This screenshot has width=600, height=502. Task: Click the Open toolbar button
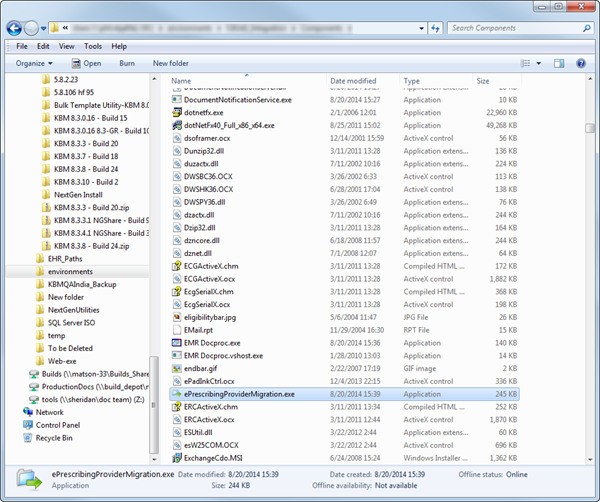(x=87, y=64)
